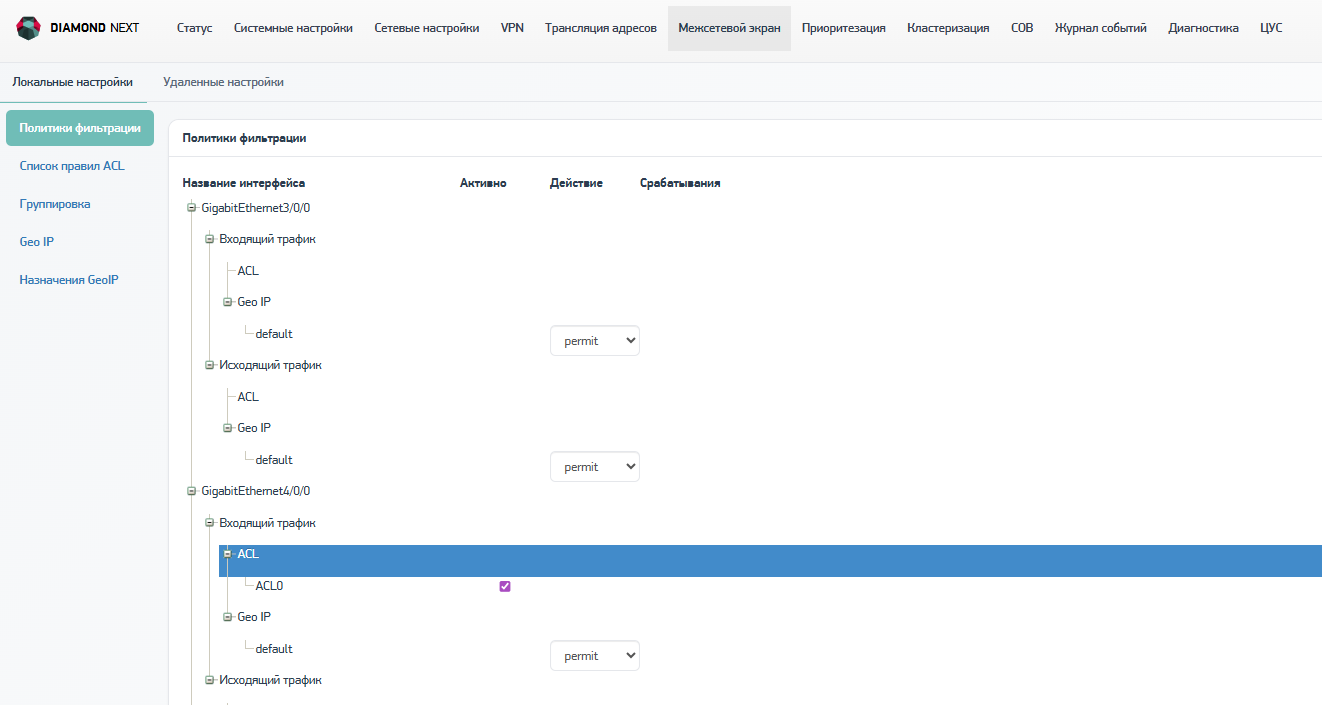Open the Статус menu
The width and height of the screenshot is (1322, 705).
194,28
